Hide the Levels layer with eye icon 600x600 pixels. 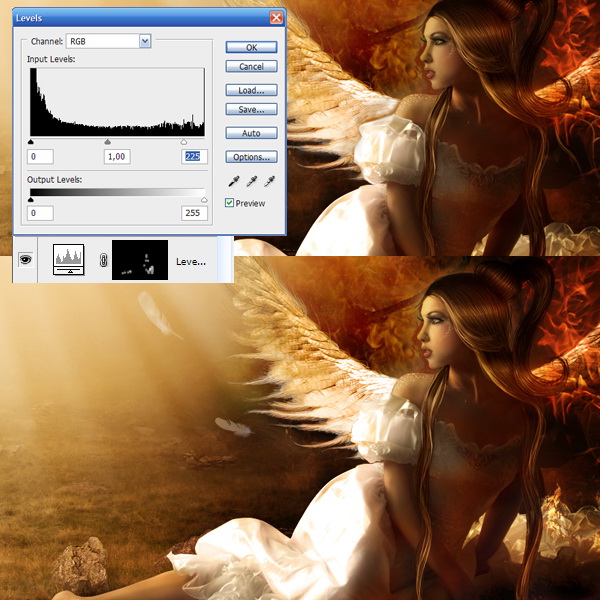tap(25, 260)
